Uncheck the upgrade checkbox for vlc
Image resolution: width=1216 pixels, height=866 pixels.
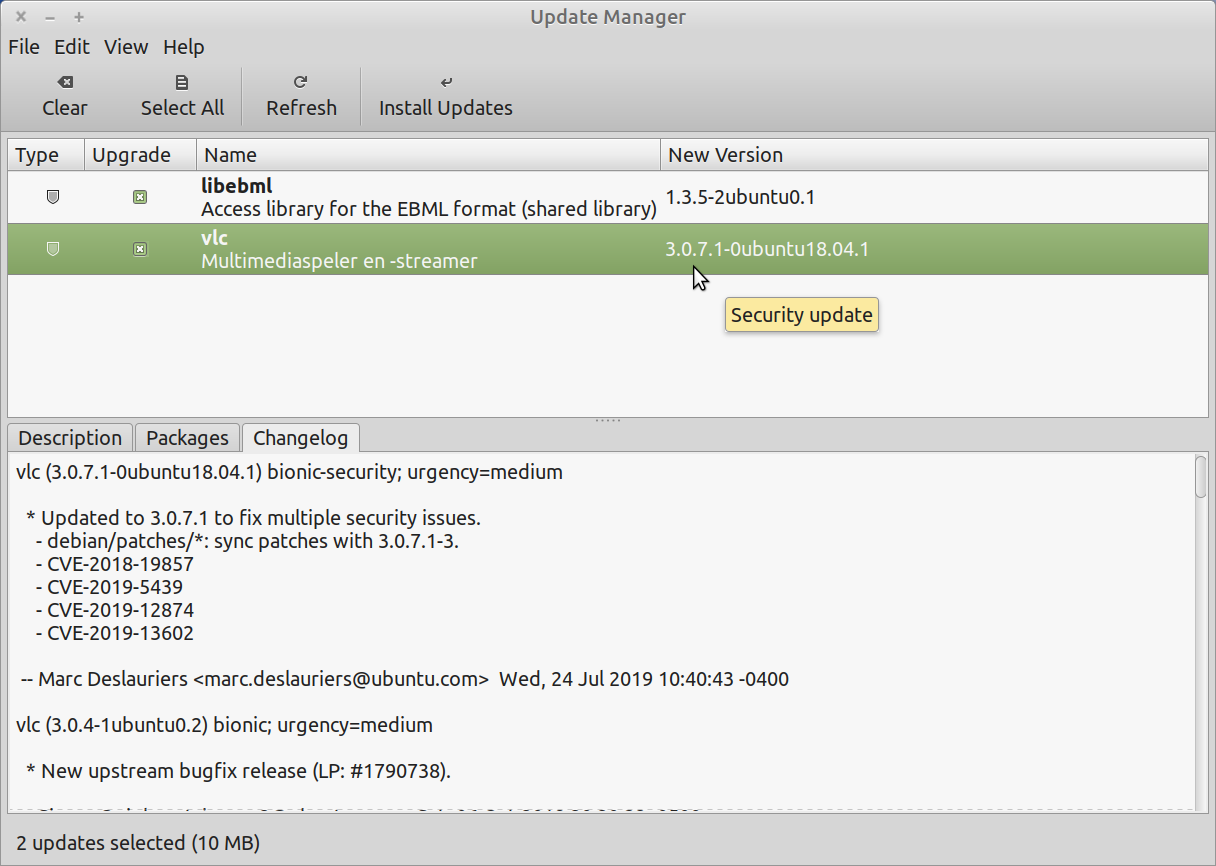click(140, 249)
